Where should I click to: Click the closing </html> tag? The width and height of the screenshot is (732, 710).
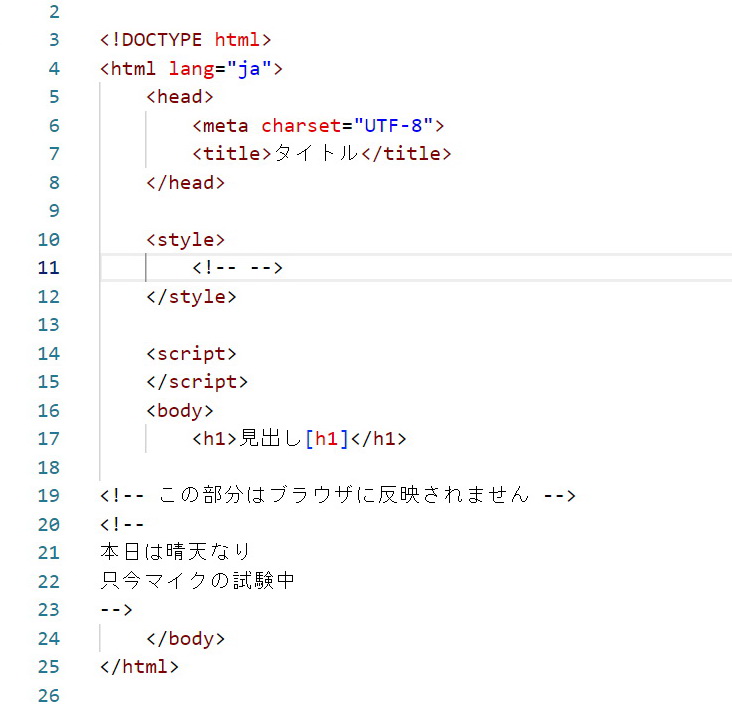pyautogui.click(x=139, y=667)
